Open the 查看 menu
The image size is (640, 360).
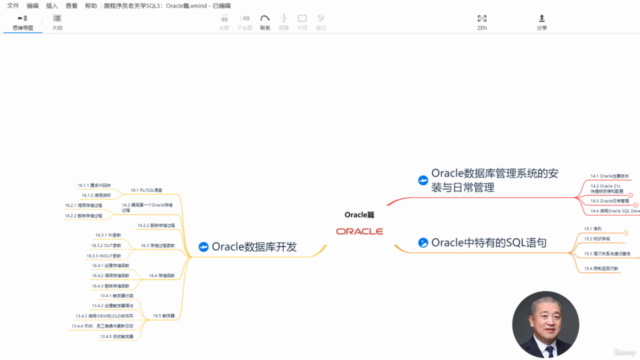tap(71, 6)
